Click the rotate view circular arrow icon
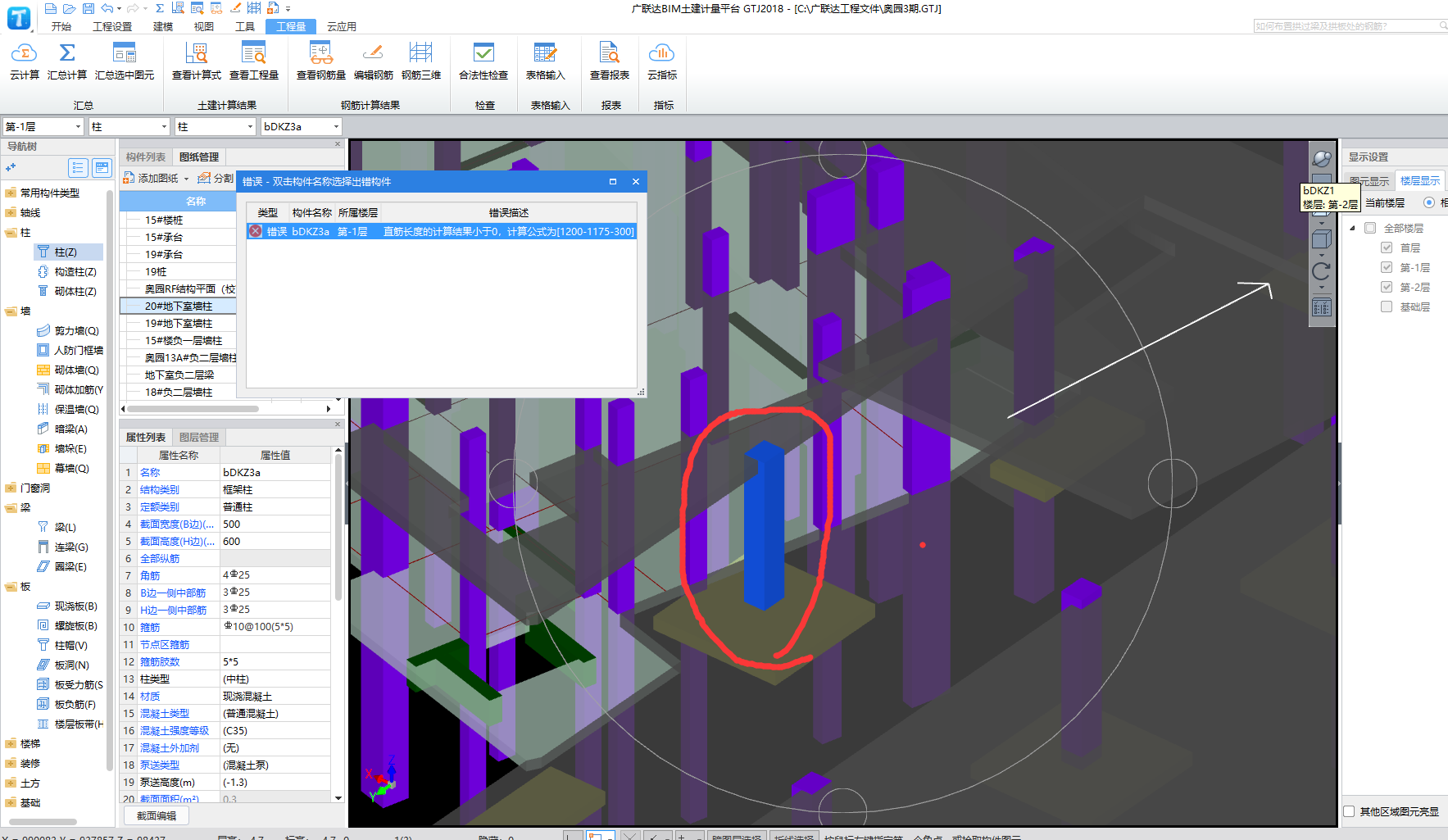1448x840 pixels. [1321, 271]
